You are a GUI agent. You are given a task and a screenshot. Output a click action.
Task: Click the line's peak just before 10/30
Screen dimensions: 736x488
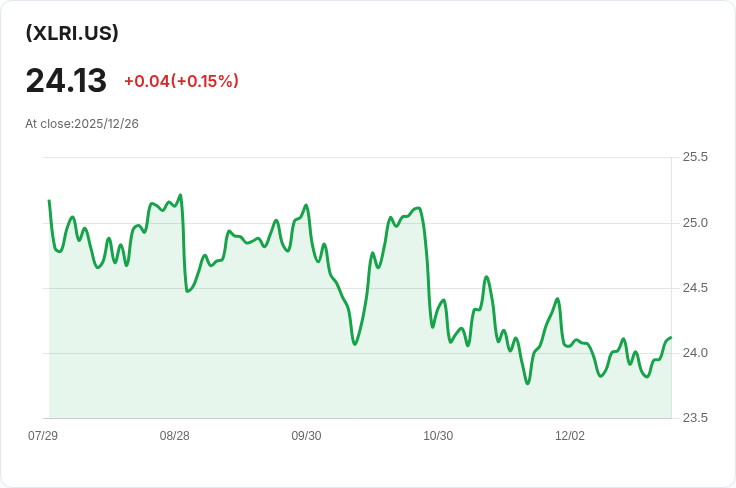[417, 208]
